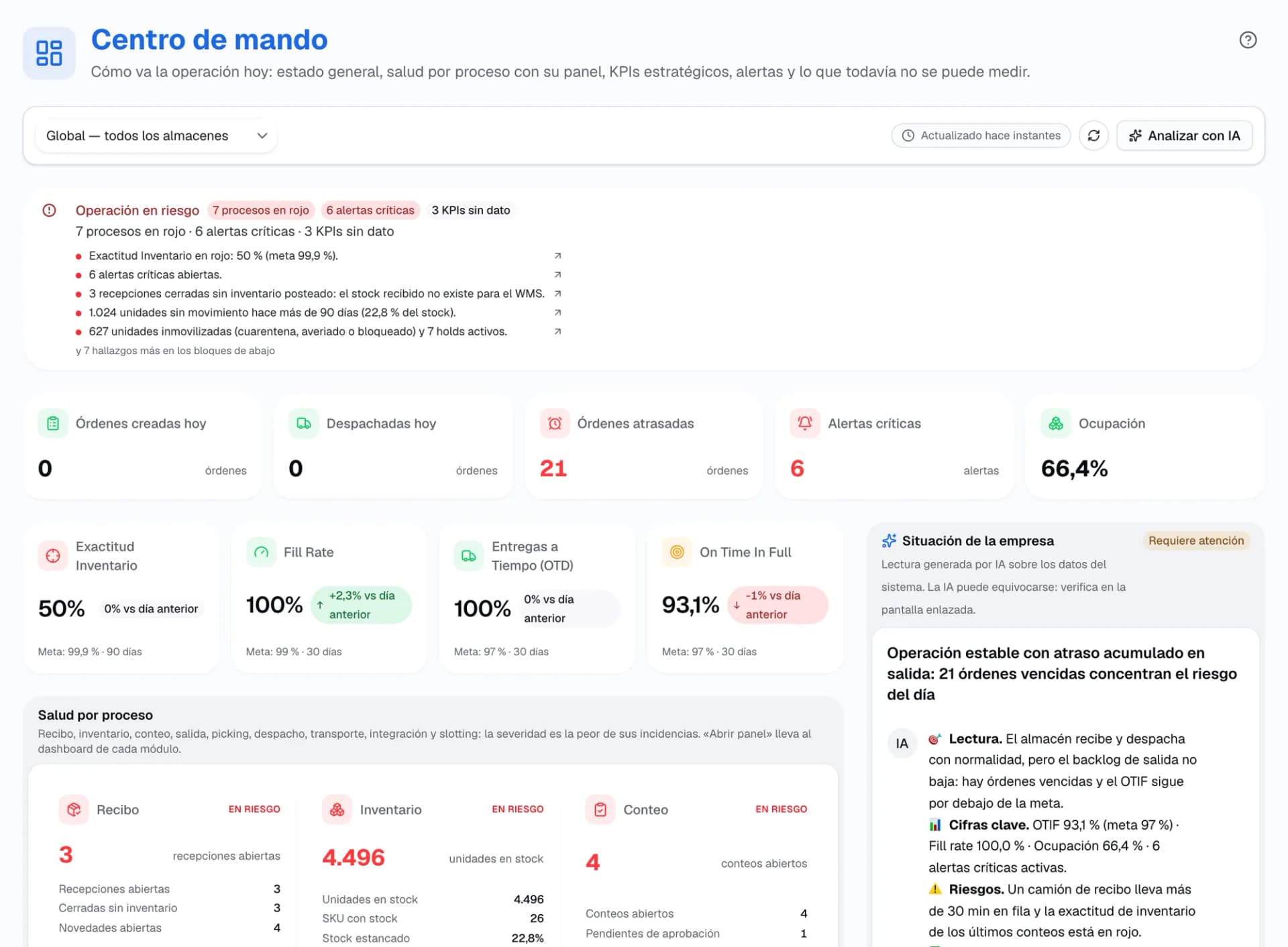
Task: Click the Salud por proceso heading
Action: [x=95, y=715]
